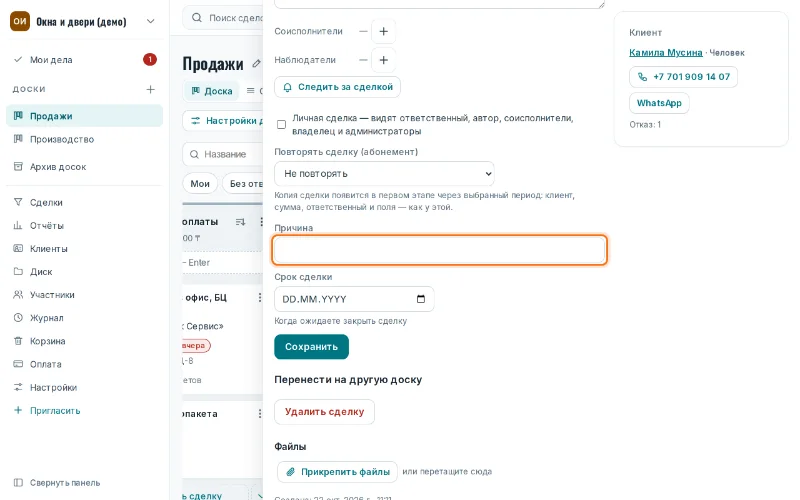Viewport: 800px width, 500px height.
Task: Open the оплаты column three-dot menu
Action: (261, 222)
